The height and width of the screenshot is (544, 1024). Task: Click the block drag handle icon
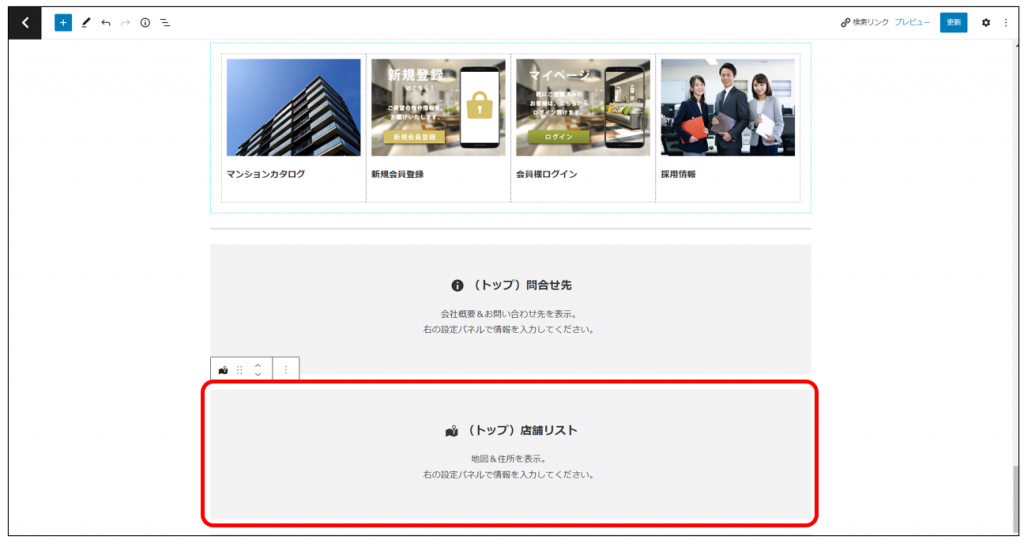[240, 370]
